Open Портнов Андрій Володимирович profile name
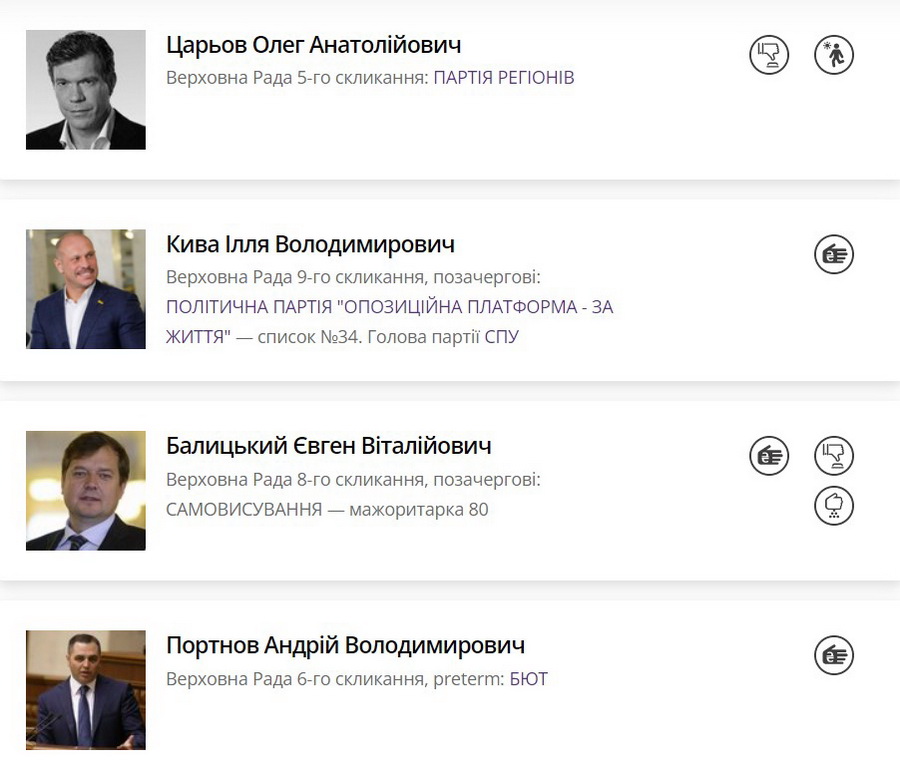 point(345,646)
